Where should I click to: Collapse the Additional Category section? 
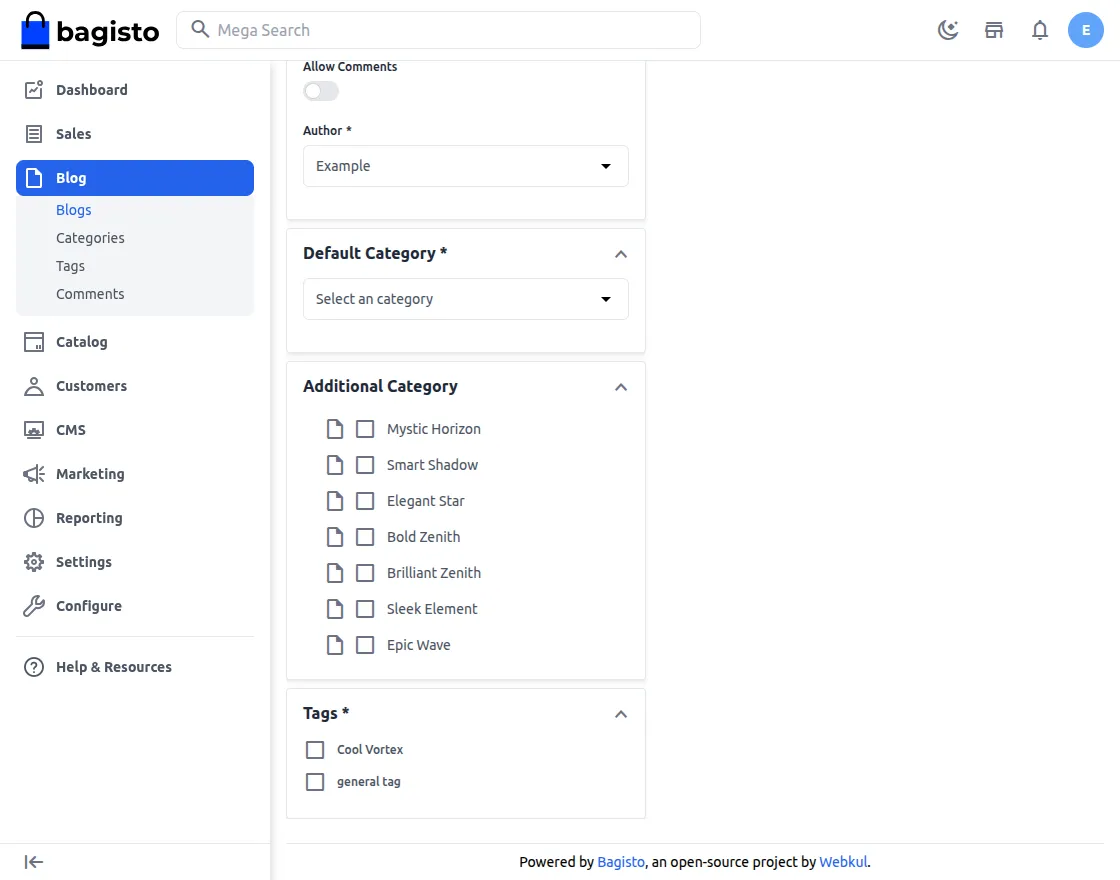pos(621,387)
